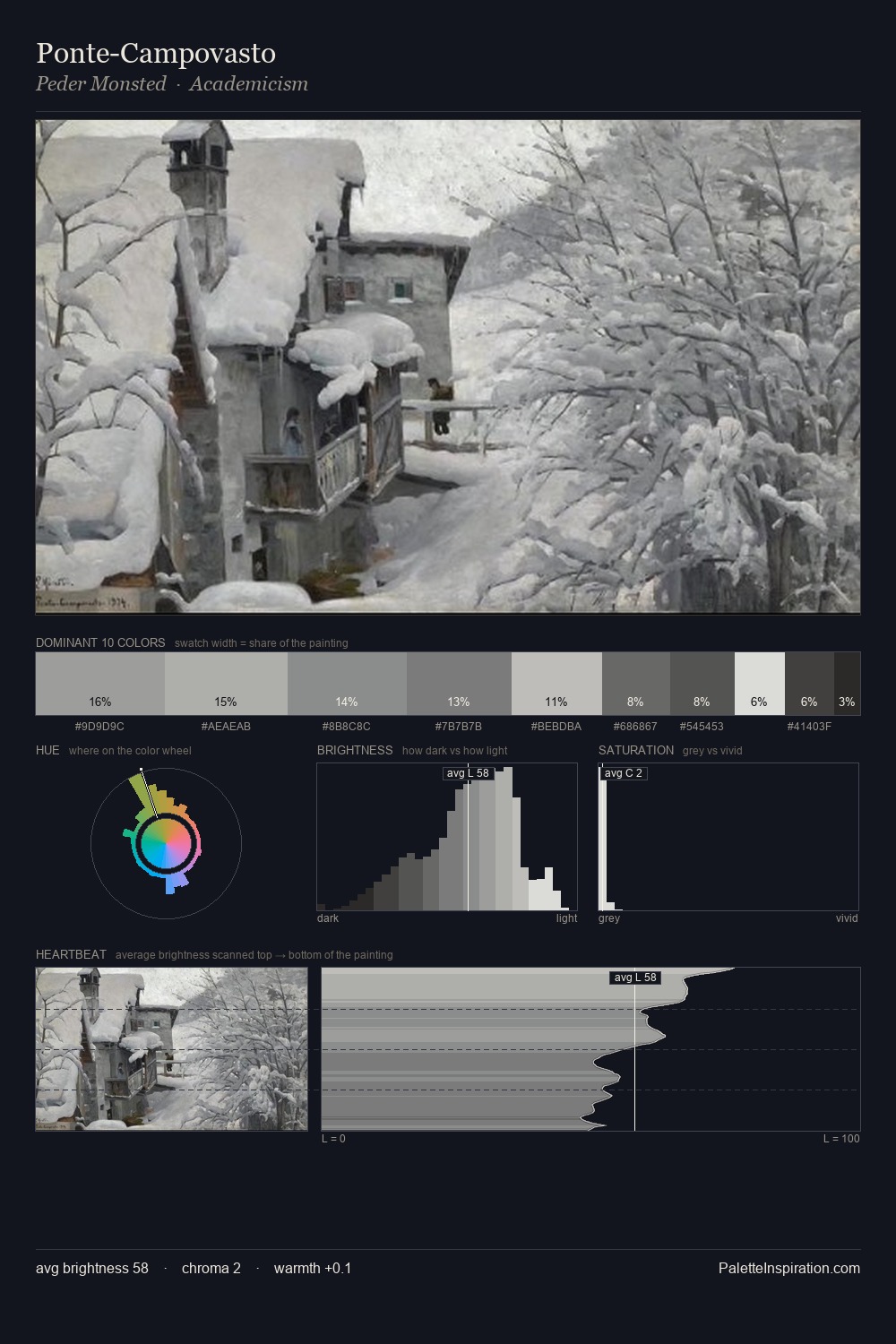Click the L = 100 axis label

pyautogui.click(x=841, y=1139)
